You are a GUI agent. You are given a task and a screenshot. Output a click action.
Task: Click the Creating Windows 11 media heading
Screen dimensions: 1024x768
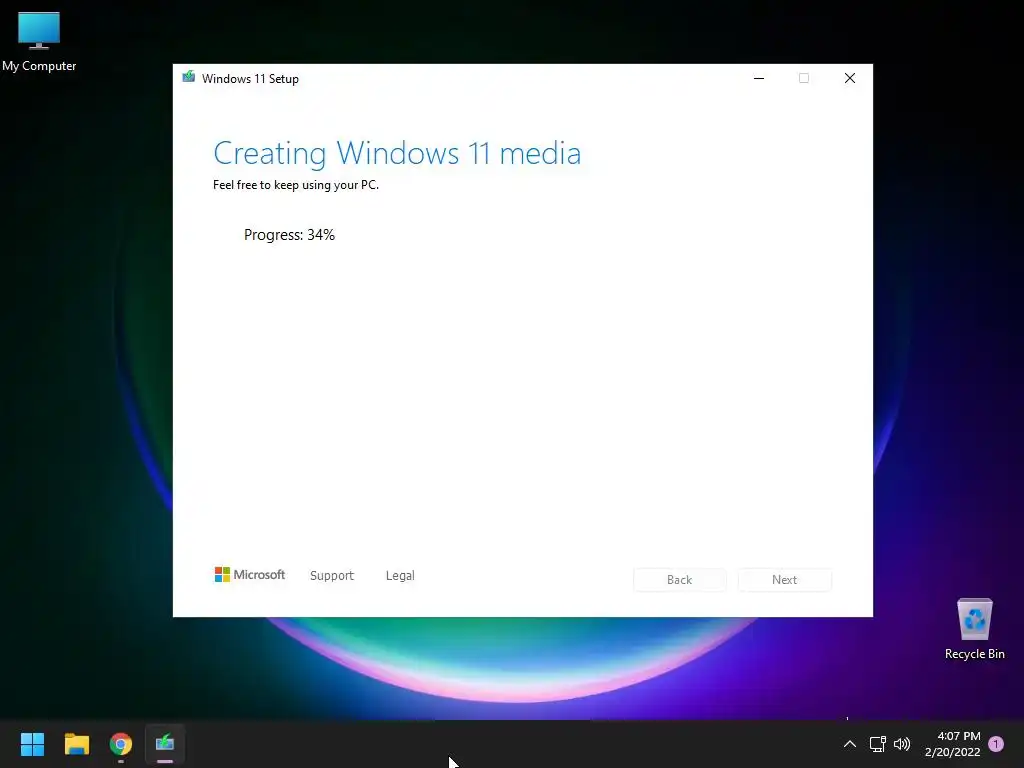pyautogui.click(x=397, y=153)
